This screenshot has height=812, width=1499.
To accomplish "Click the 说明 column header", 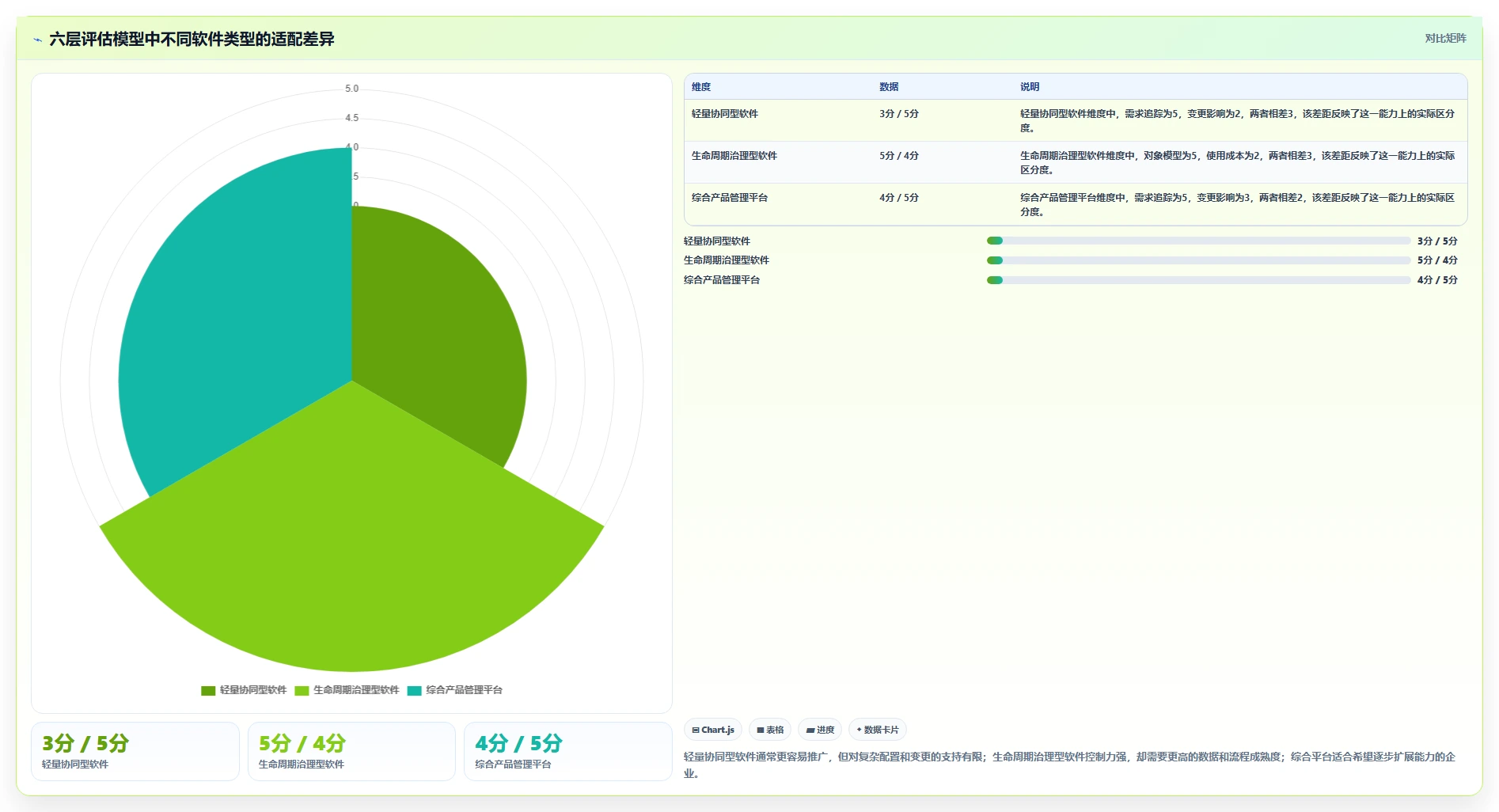I will click(1030, 87).
